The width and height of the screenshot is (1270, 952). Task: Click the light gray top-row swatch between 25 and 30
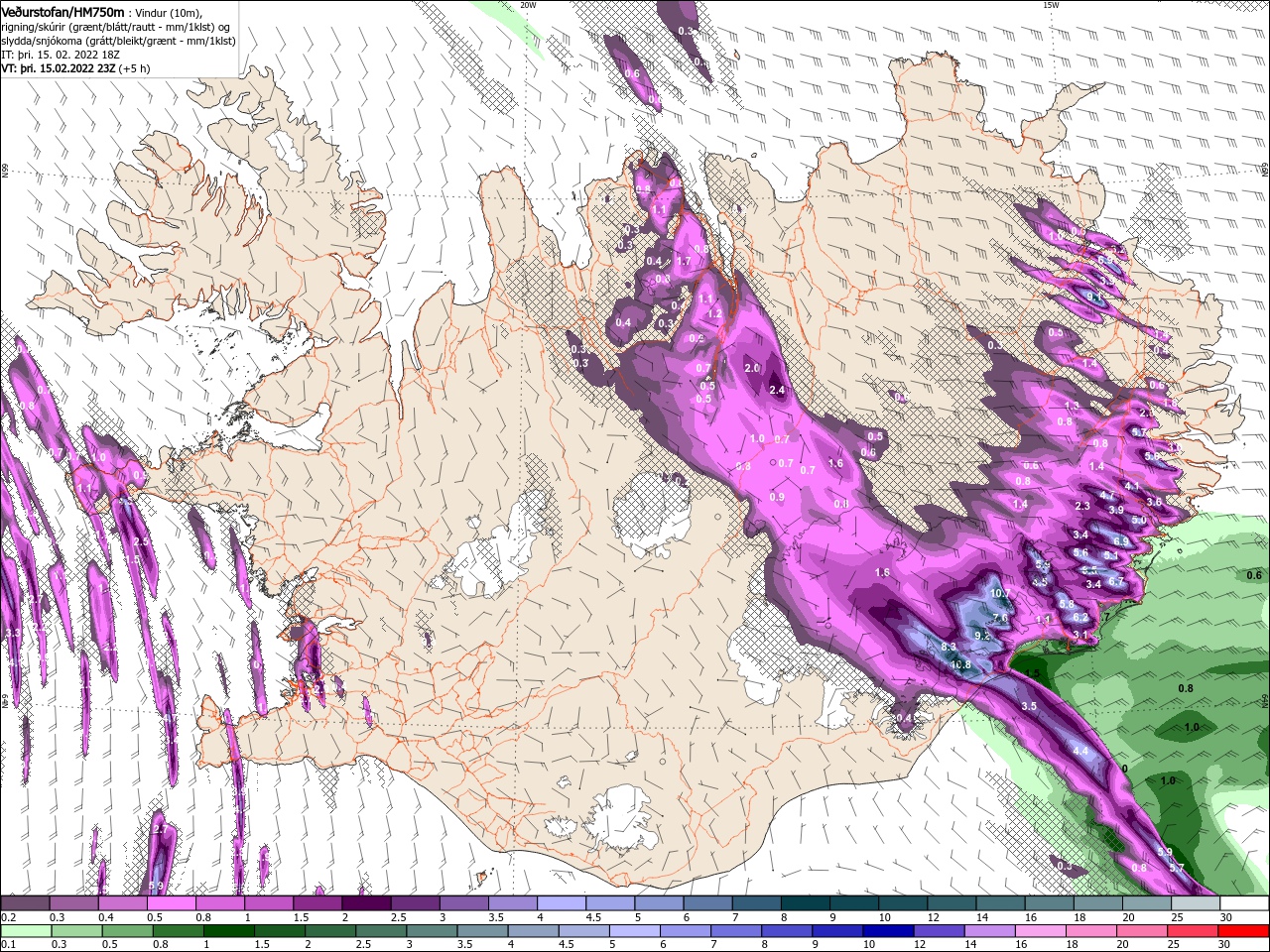[x=1196, y=903]
